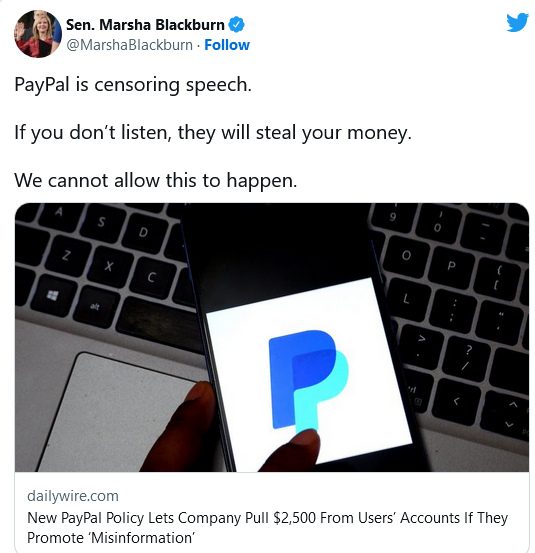Open the dailywire.com domain link
The width and height of the screenshot is (535, 553).
pyautogui.click(x=73, y=496)
